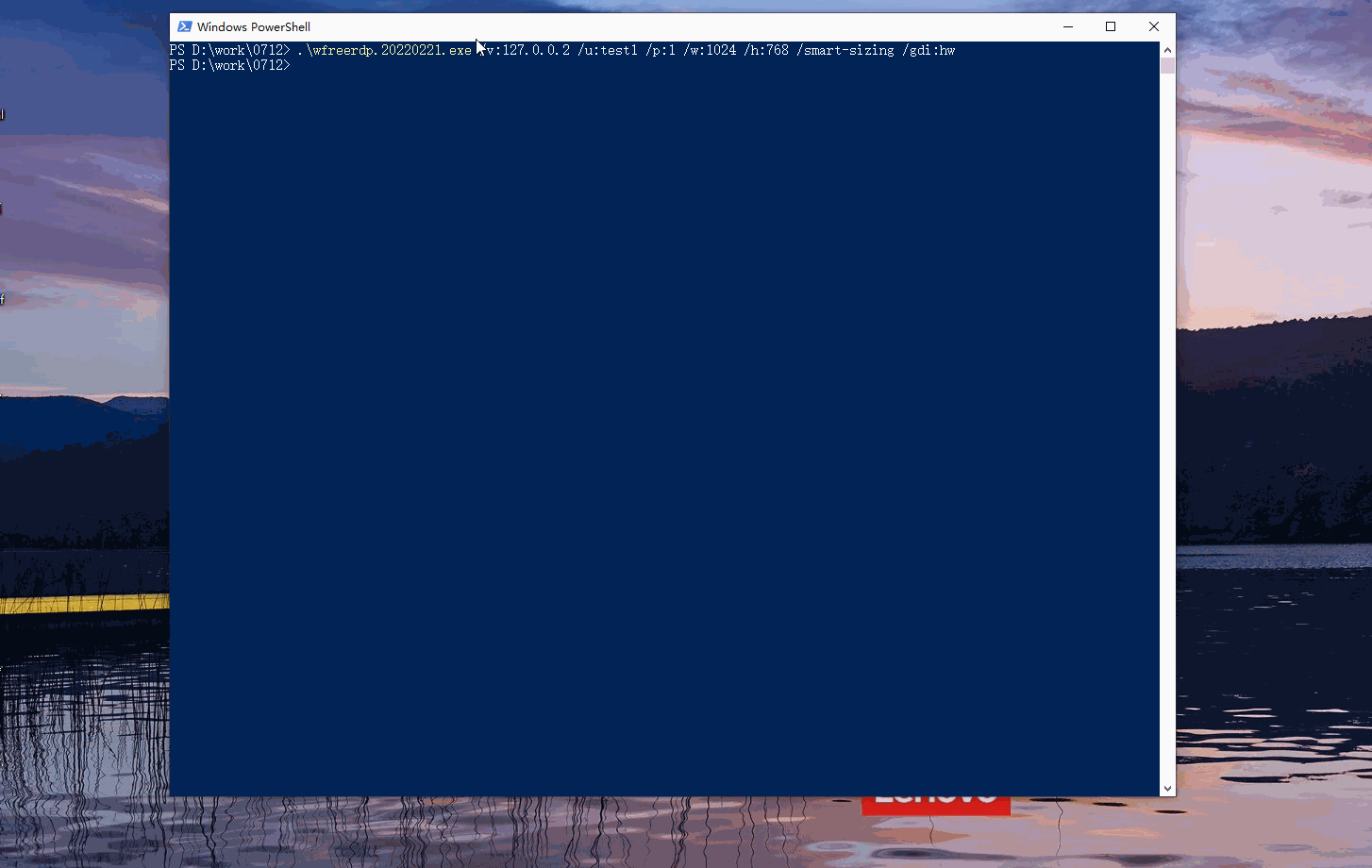Click the partially visible desktop icon labeled 'l'
This screenshot has height=868, width=1372.
click(x=4, y=113)
